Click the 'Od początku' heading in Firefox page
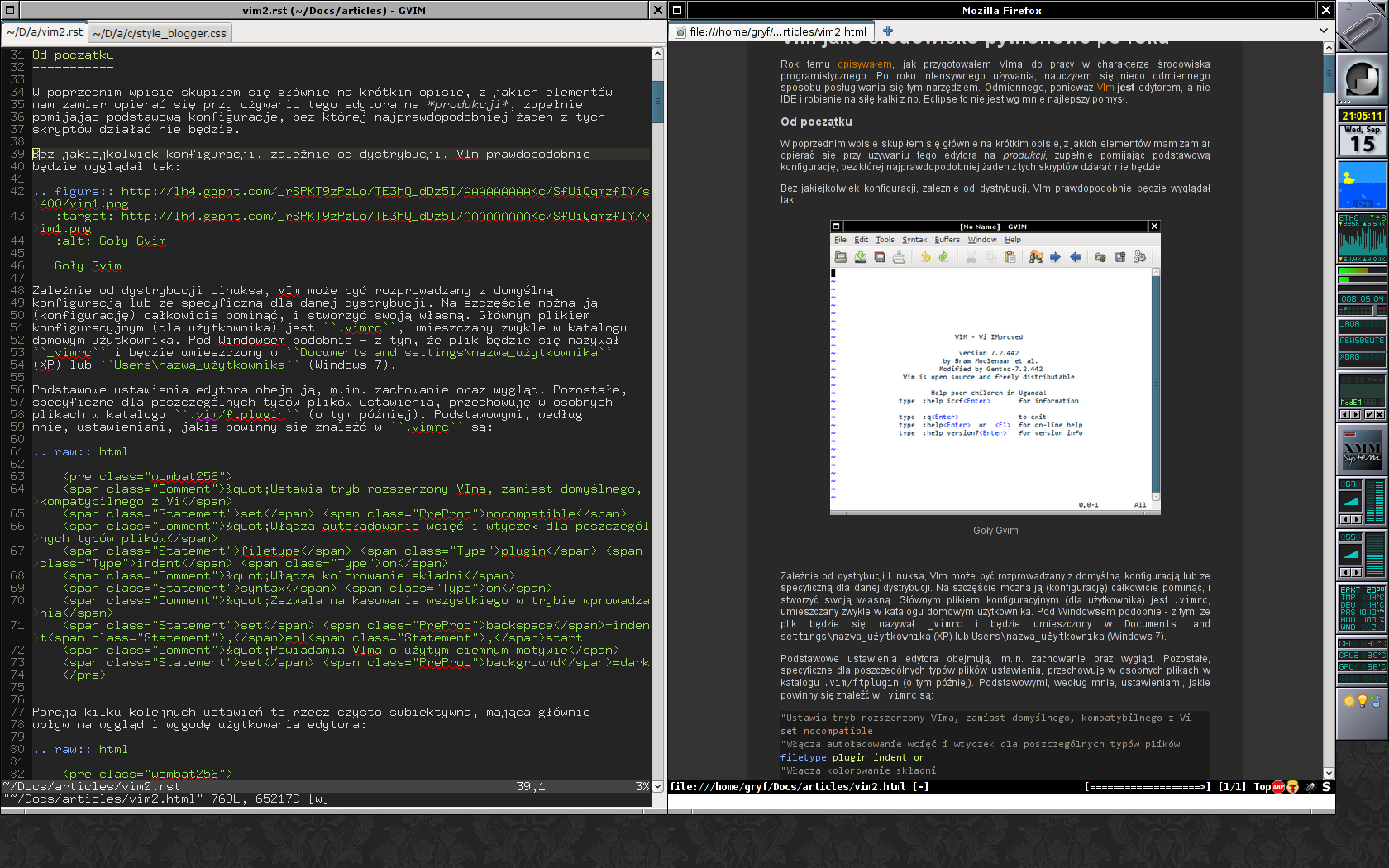 tap(816, 122)
